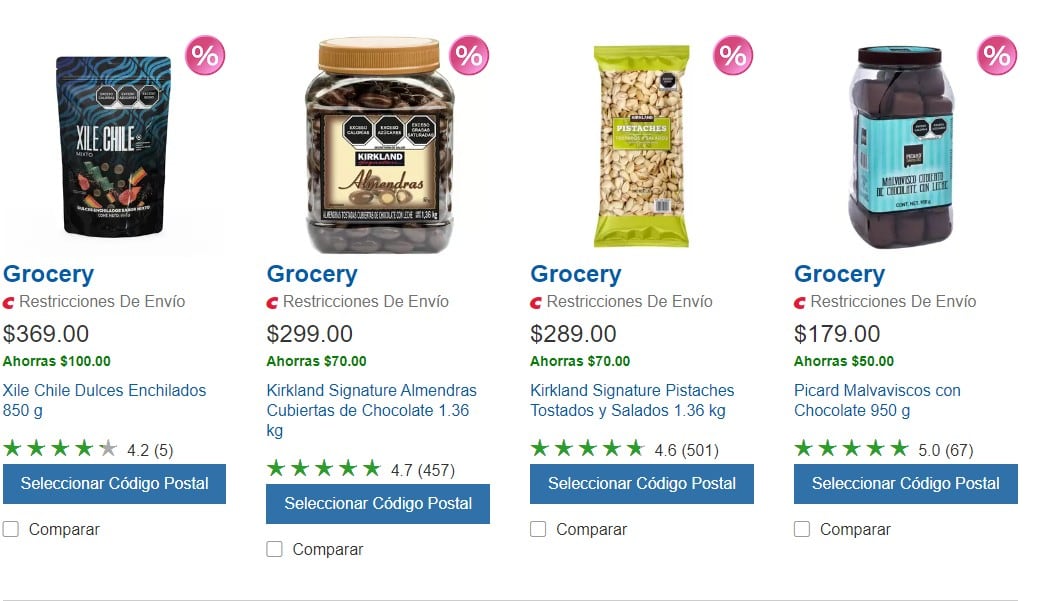Click the discount badge on Kirkland Pistaches
Viewport: 1038px width, 601px height.
733,56
